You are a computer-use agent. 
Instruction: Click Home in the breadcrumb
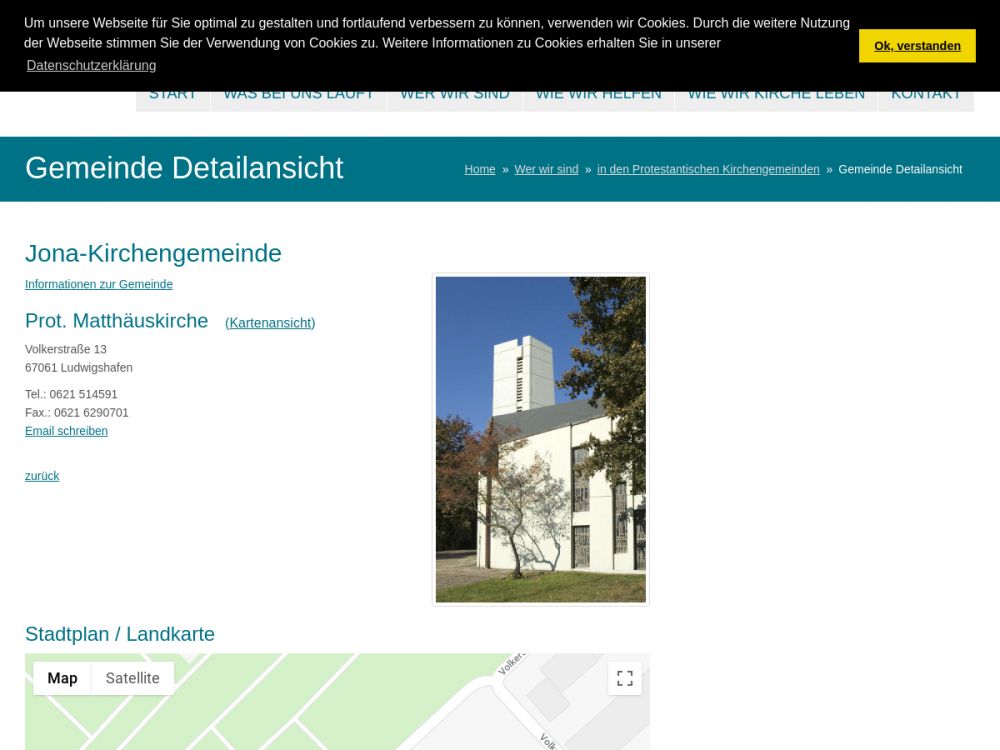pyautogui.click(x=479, y=170)
